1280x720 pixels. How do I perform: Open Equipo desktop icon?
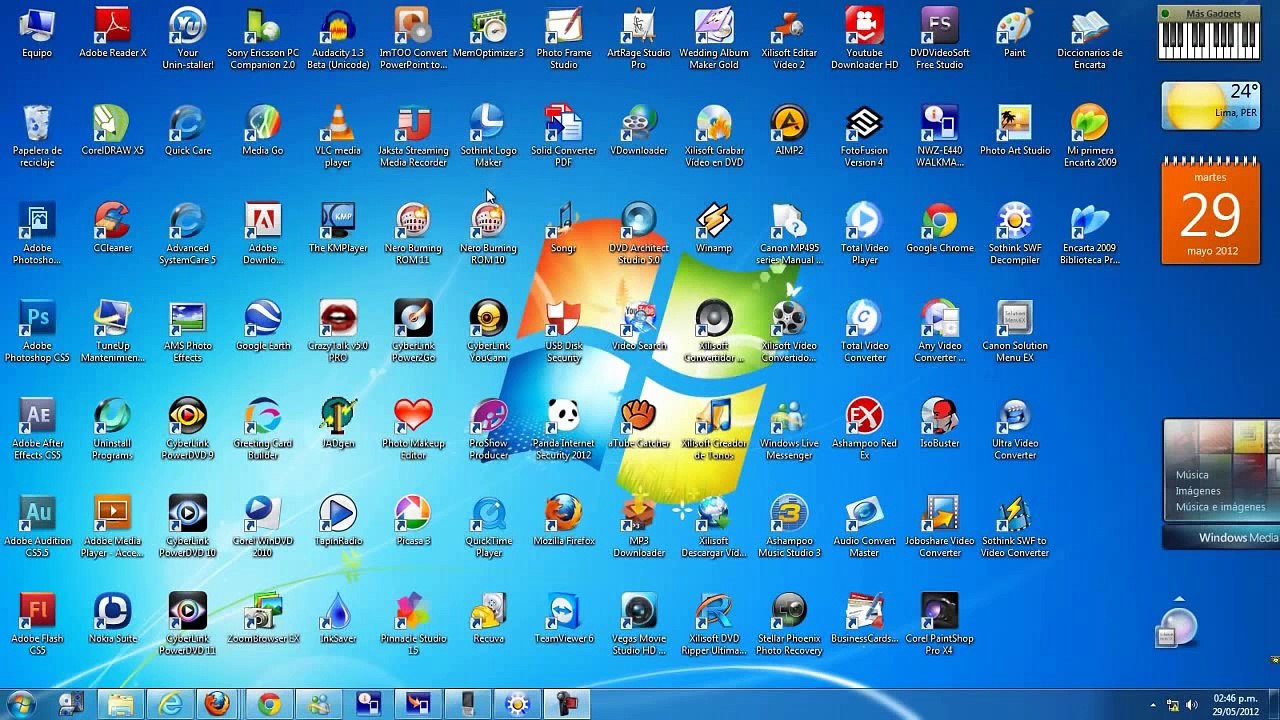coord(37,32)
